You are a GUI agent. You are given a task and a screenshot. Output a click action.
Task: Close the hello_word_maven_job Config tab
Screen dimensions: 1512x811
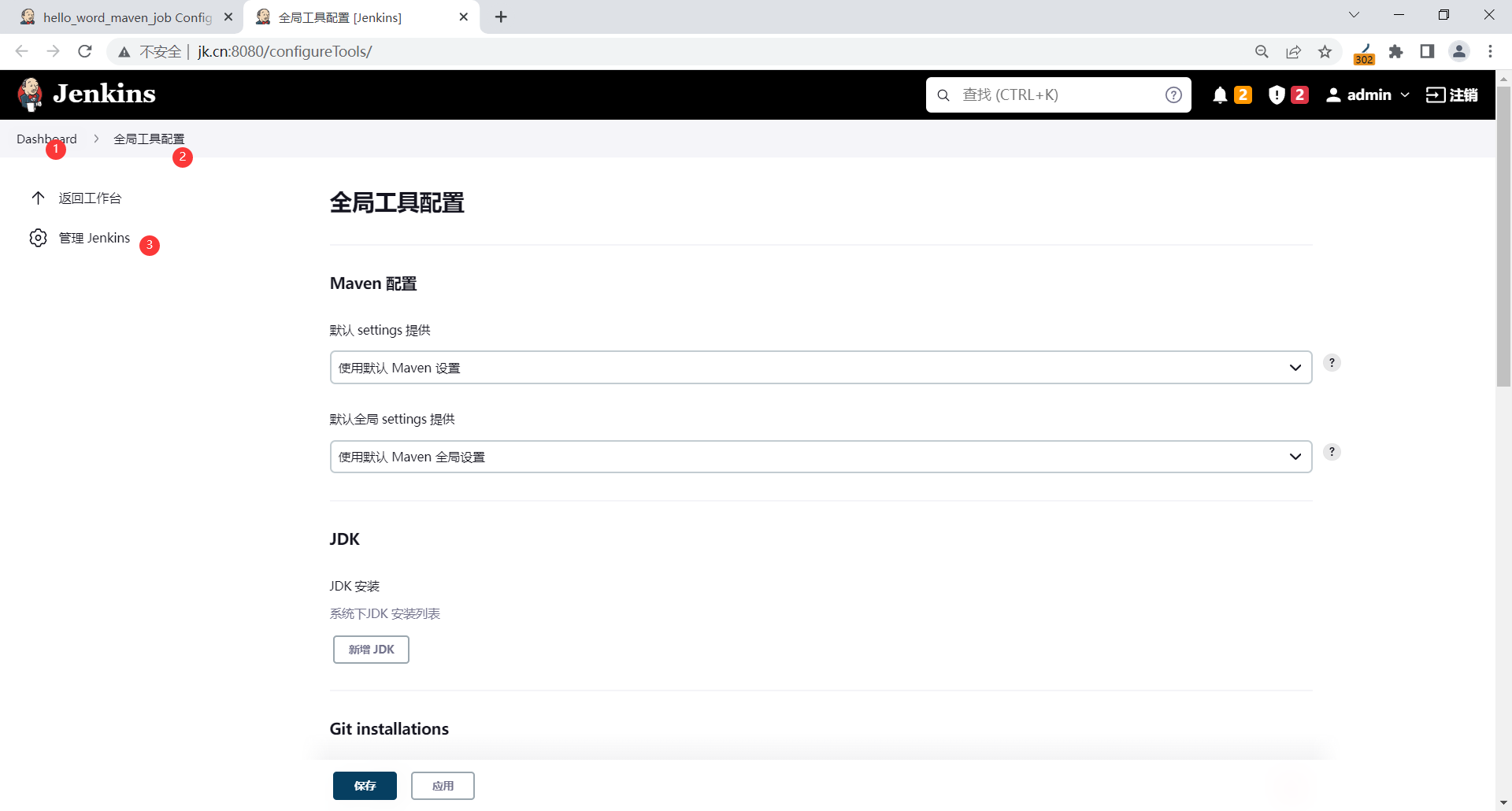(228, 17)
